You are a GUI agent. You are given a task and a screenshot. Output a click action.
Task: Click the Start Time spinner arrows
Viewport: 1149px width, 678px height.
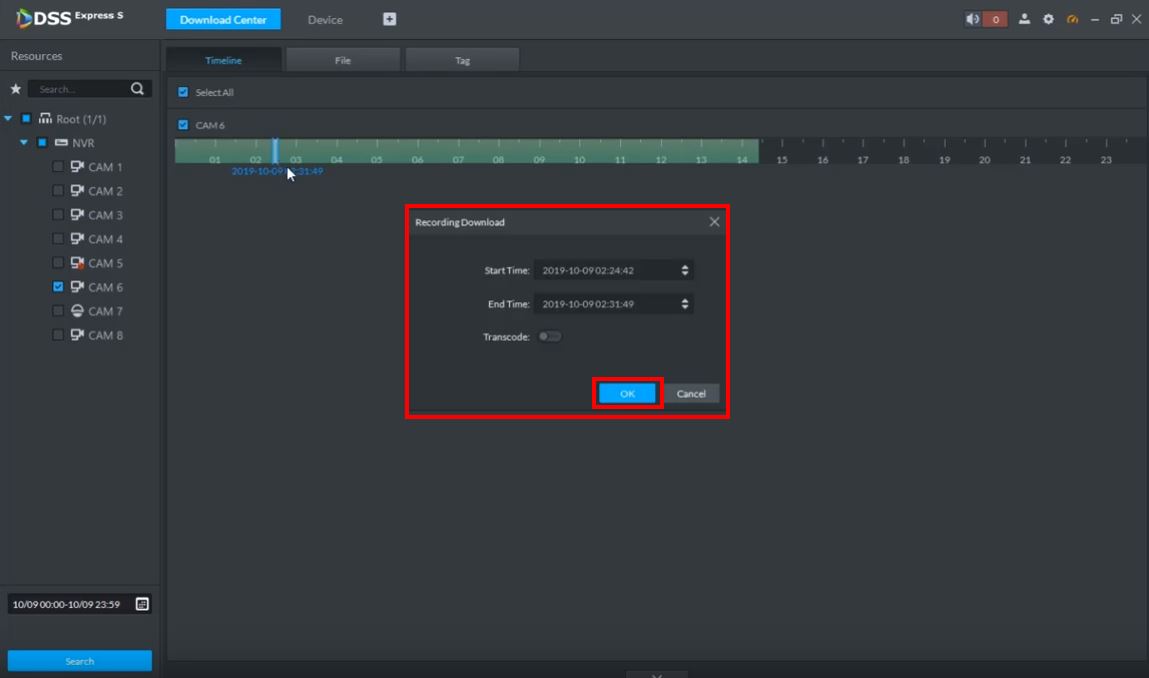pyautogui.click(x=684, y=270)
